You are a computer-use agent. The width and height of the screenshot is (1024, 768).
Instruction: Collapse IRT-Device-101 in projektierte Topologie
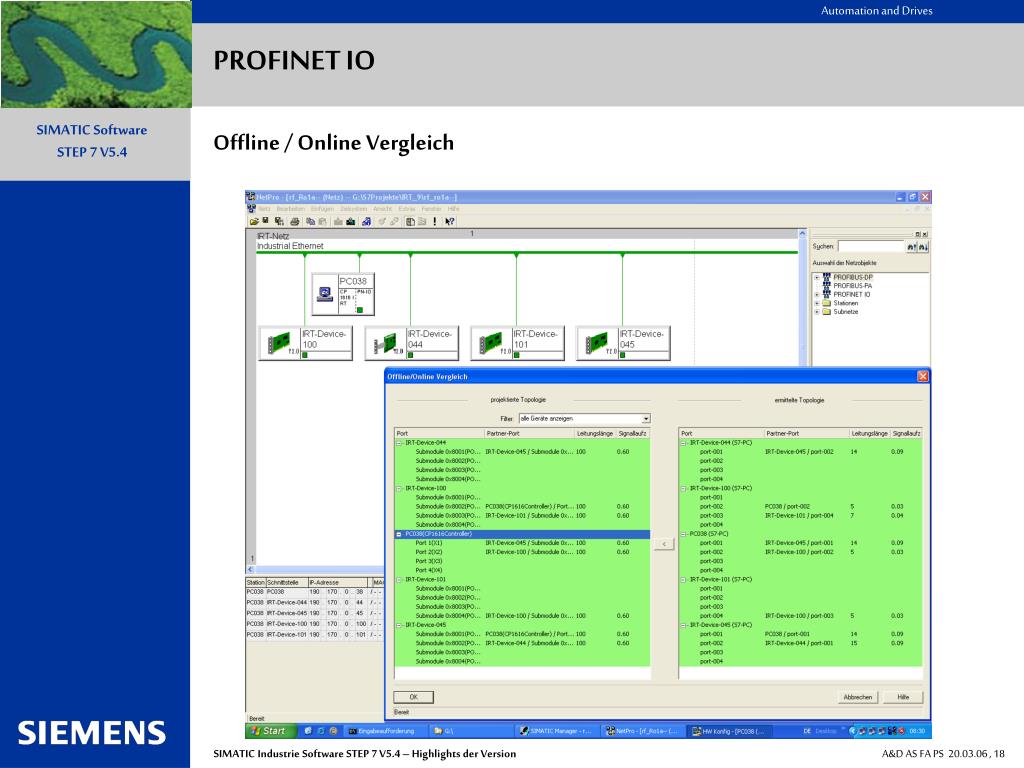pos(399,580)
